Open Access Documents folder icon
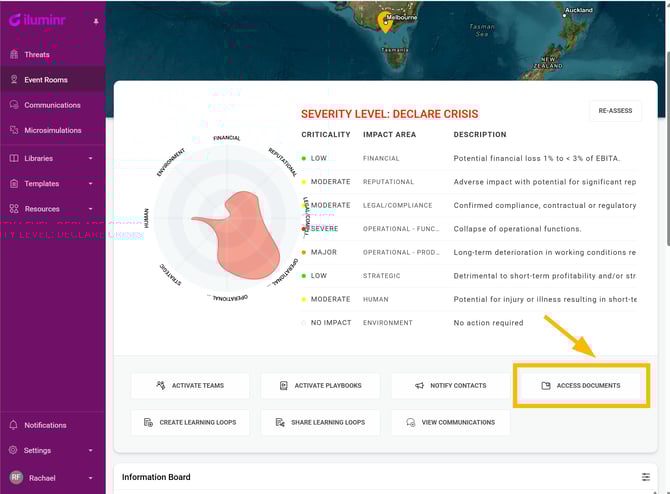 click(x=546, y=386)
